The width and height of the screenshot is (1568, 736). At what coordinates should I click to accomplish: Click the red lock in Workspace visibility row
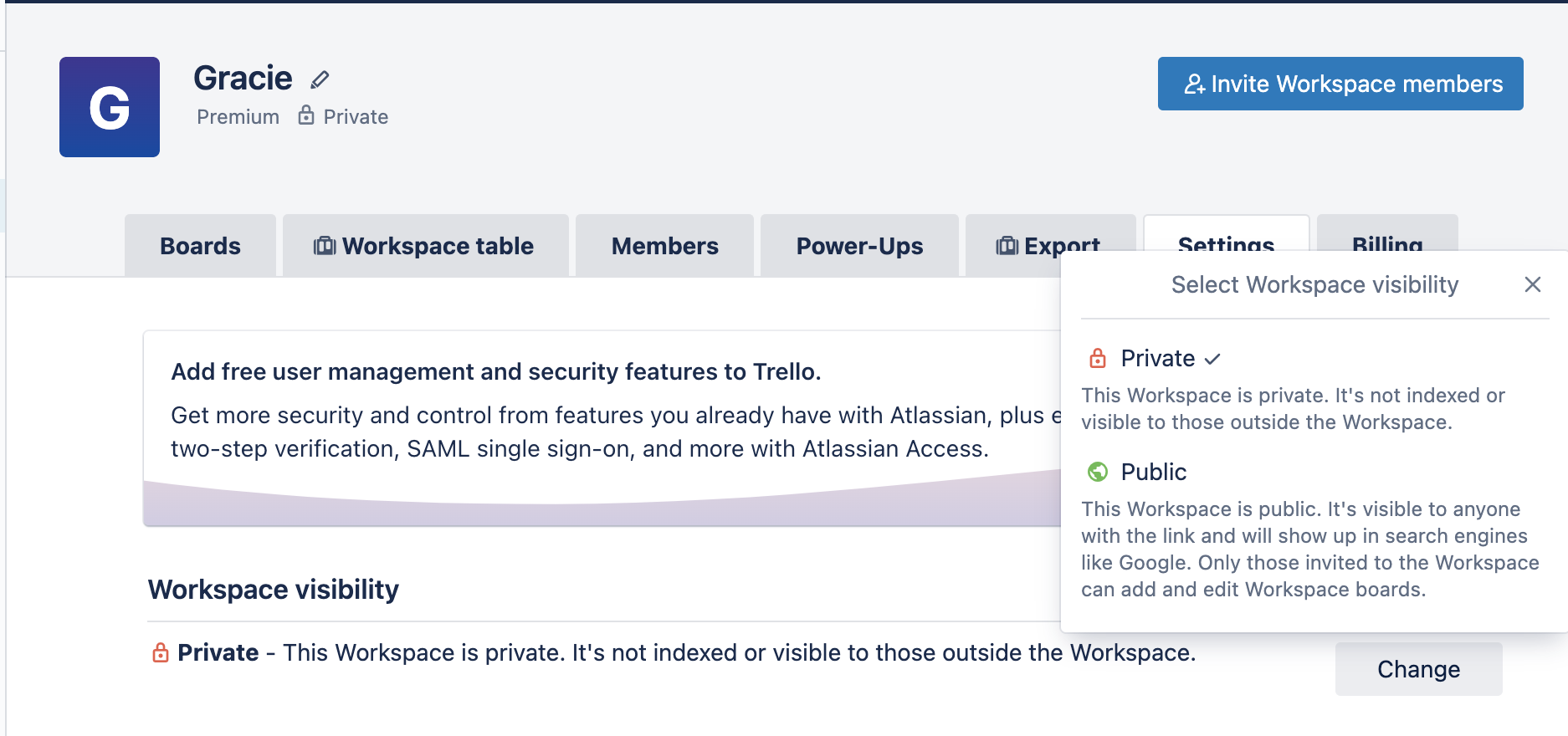pos(160,652)
